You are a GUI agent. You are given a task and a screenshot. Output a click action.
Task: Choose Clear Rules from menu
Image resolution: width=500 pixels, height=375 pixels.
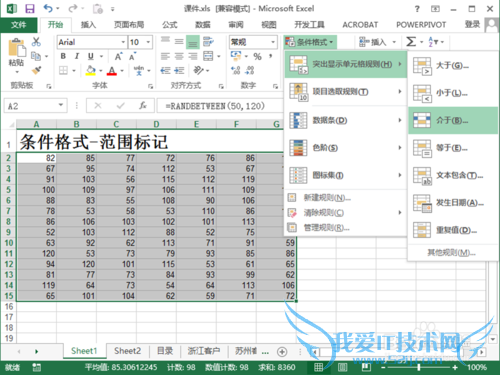tap(346, 213)
